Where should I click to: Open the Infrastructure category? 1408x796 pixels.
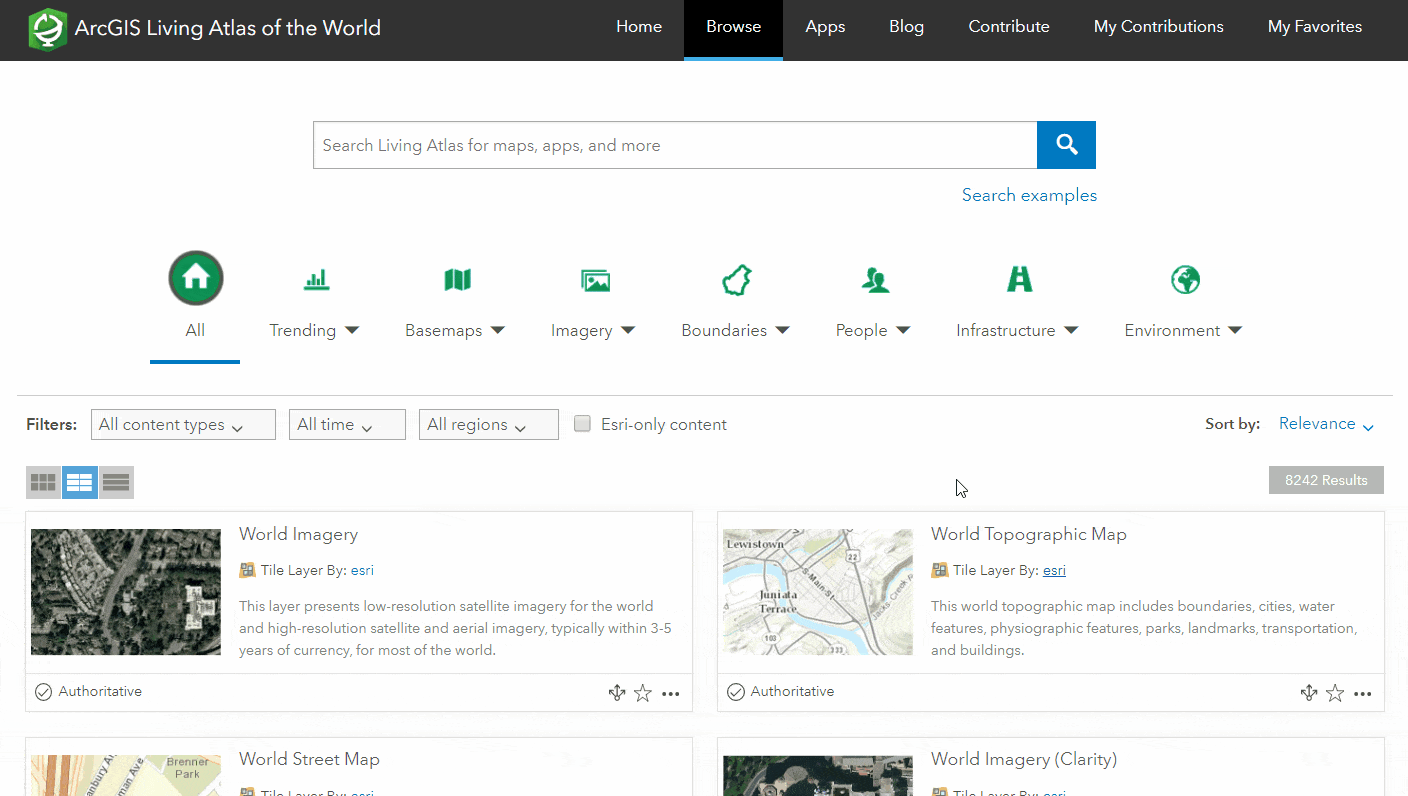point(1019,279)
